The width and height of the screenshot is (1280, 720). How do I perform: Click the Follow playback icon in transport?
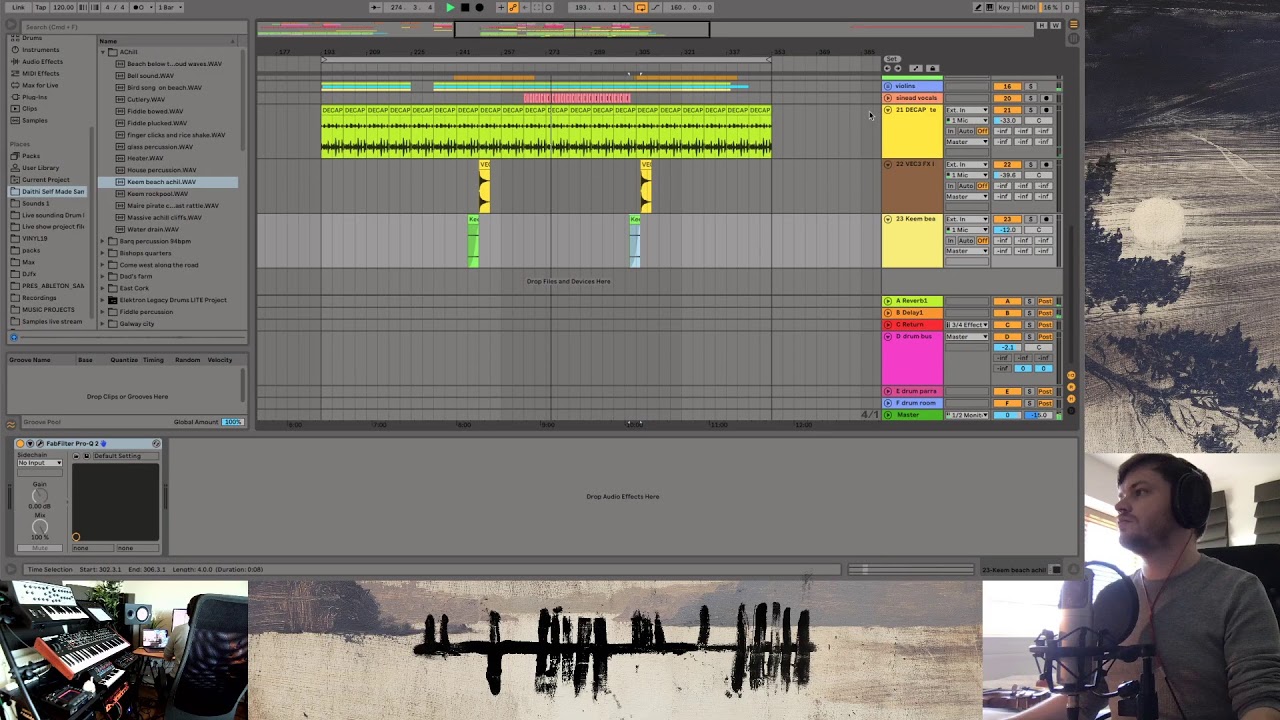pyautogui.click(x=375, y=7)
